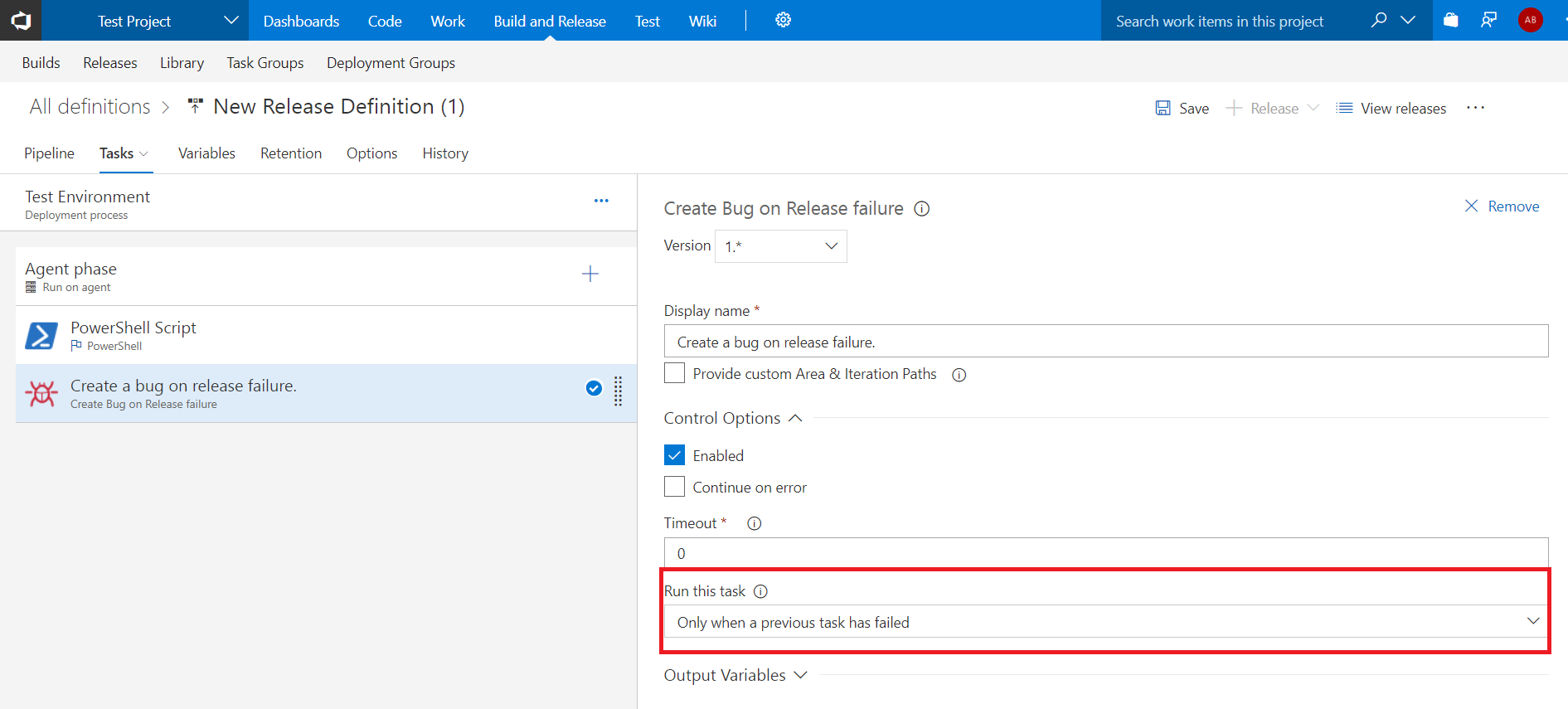
Task: Open Test Environment ellipsis menu
Action: pos(601,201)
